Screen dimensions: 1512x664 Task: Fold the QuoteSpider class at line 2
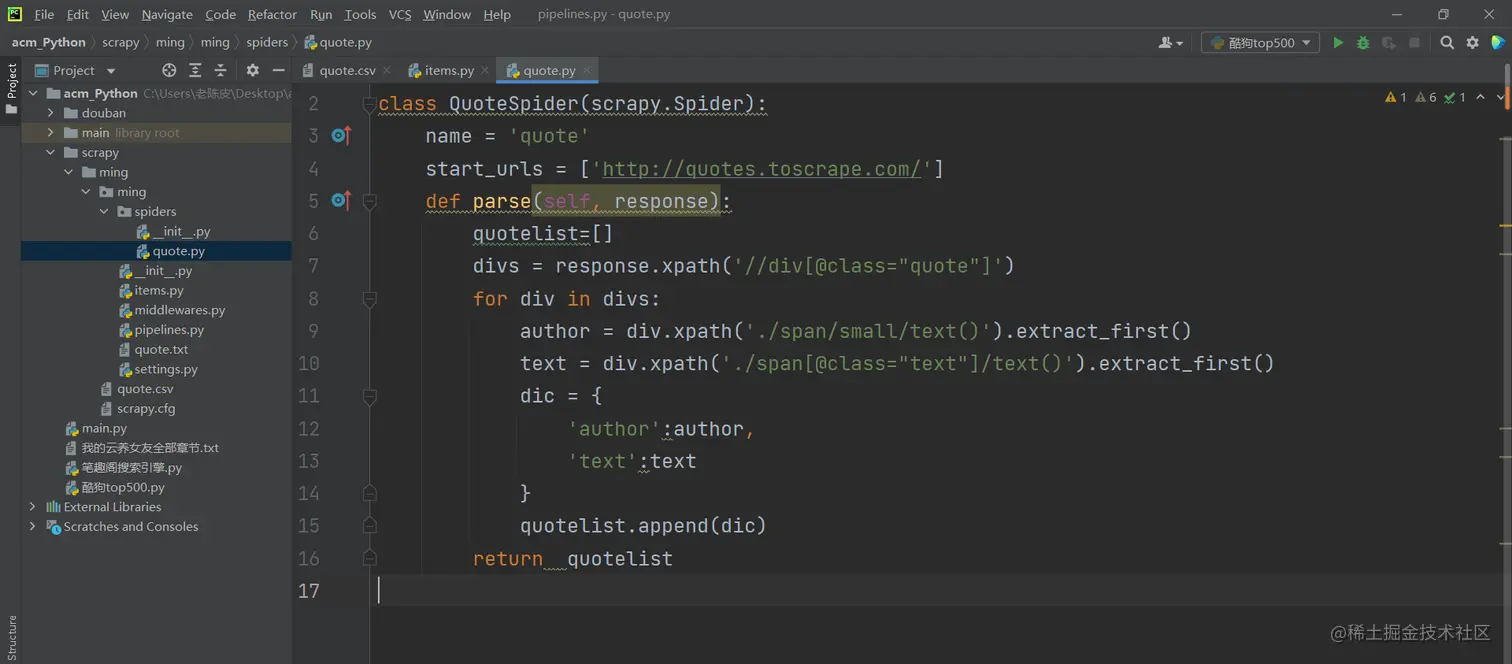pos(369,104)
